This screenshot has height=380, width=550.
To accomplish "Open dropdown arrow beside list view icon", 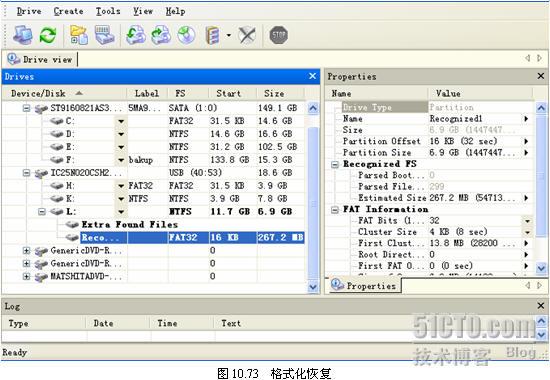I will [229, 35].
